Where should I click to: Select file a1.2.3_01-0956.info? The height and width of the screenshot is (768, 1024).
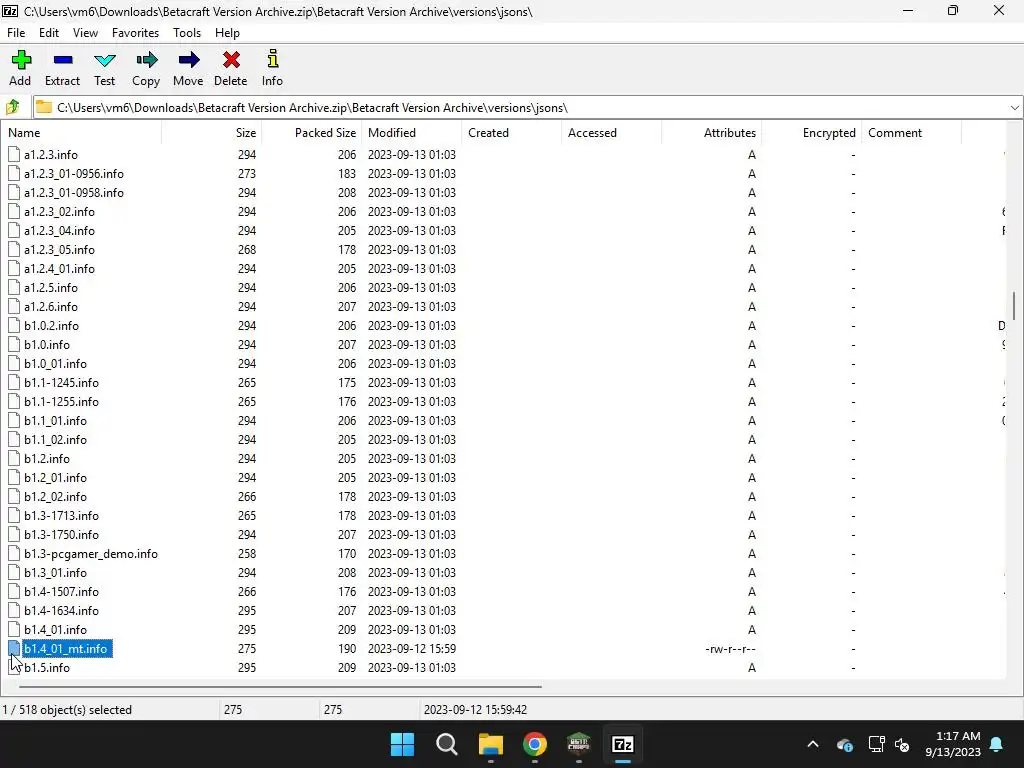tap(74, 174)
